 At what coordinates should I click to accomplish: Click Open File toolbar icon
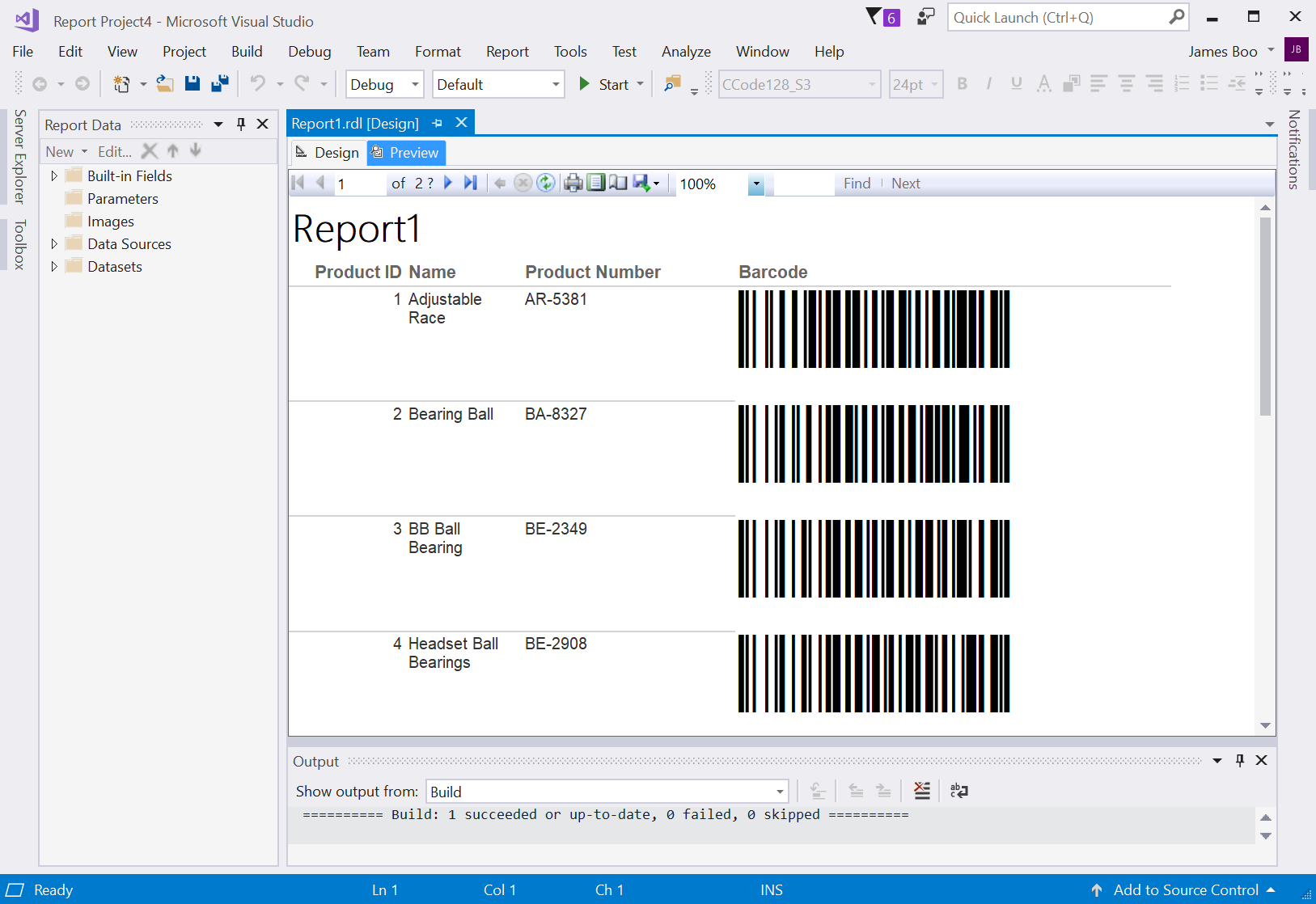pos(164,83)
